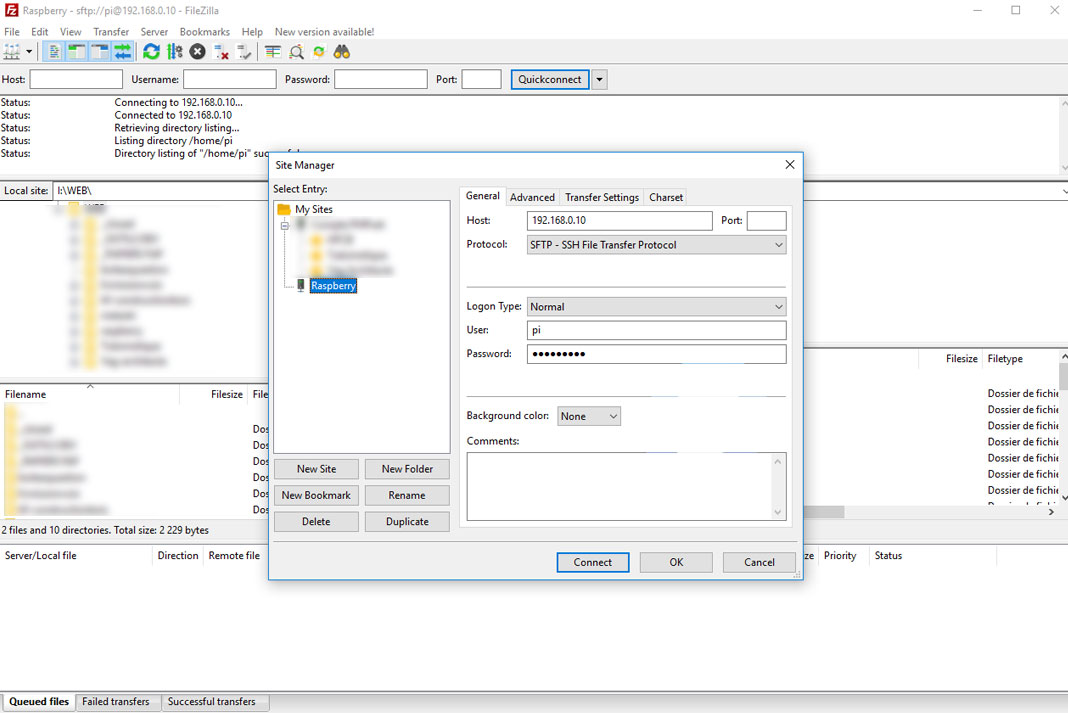The height and width of the screenshot is (713, 1068).
Task: Open dropdown arrow beside Site Manager icon
Action: [29, 52]
